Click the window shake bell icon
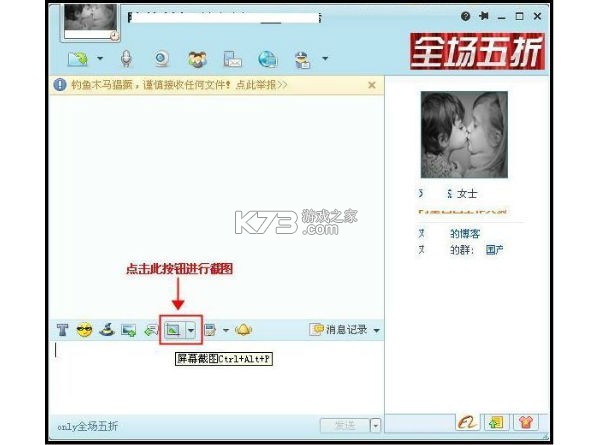This screenshot has width=594, height=445. (x=244, y=330)
